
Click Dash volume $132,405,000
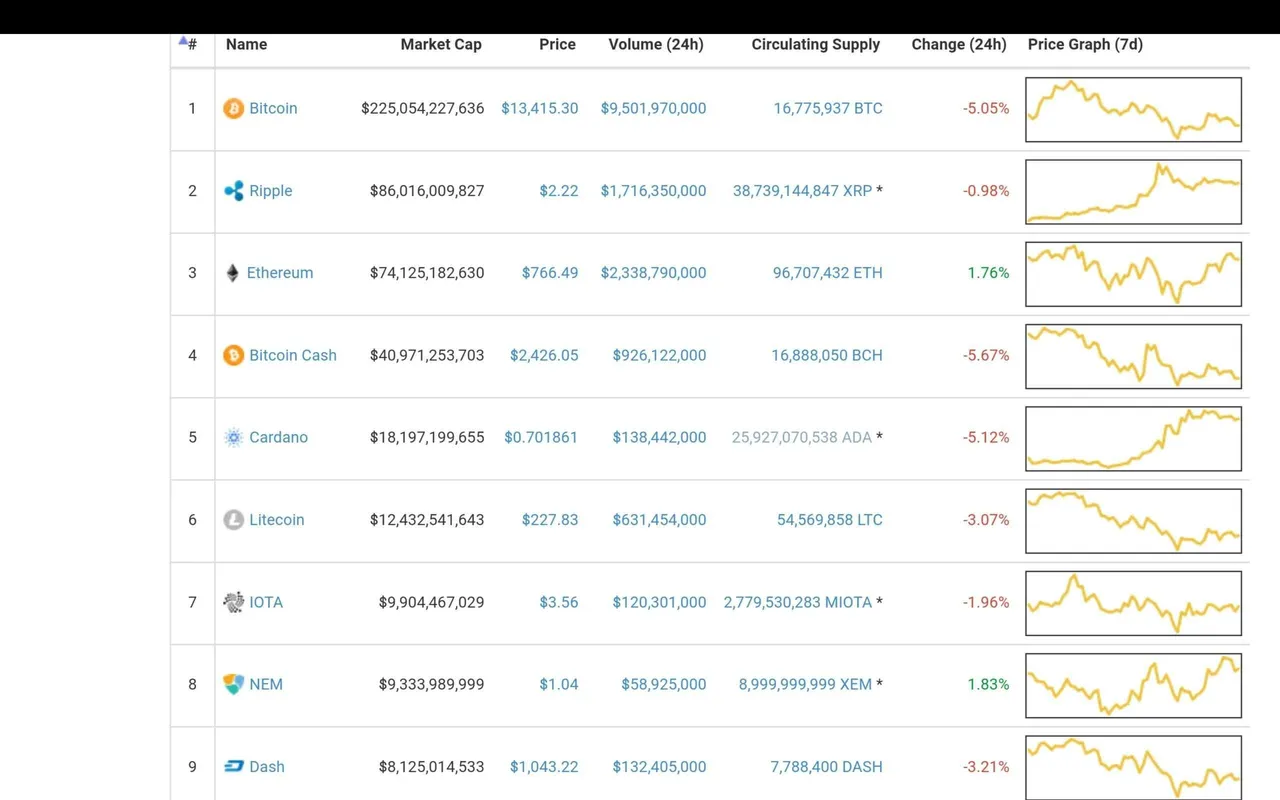point(659,767)
